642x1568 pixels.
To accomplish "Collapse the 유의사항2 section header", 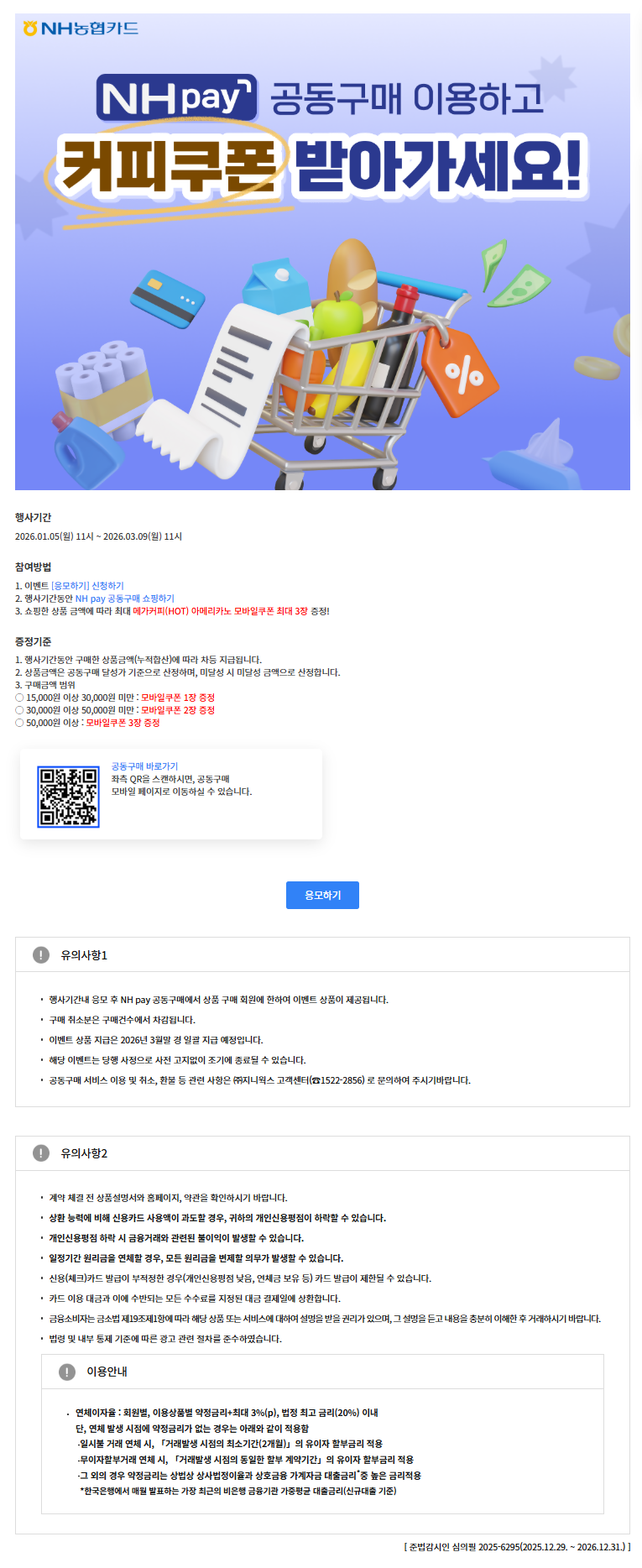I will point(322,1153).
